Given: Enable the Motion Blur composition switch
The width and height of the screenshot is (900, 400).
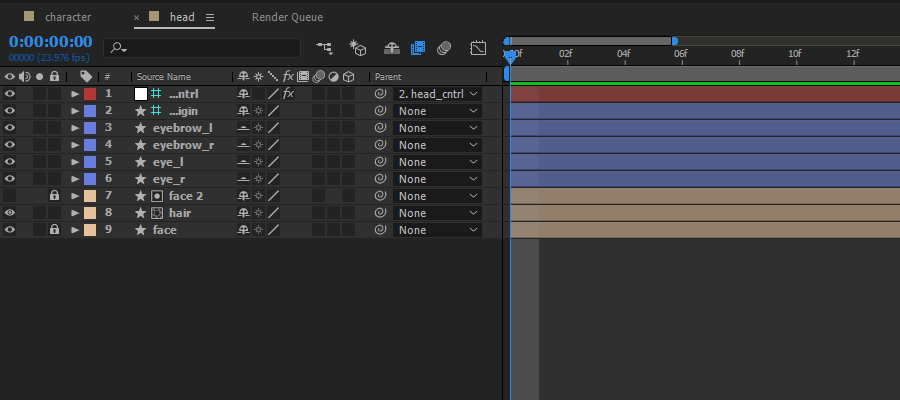Looking at the screenshot, I should click(444, 48).
